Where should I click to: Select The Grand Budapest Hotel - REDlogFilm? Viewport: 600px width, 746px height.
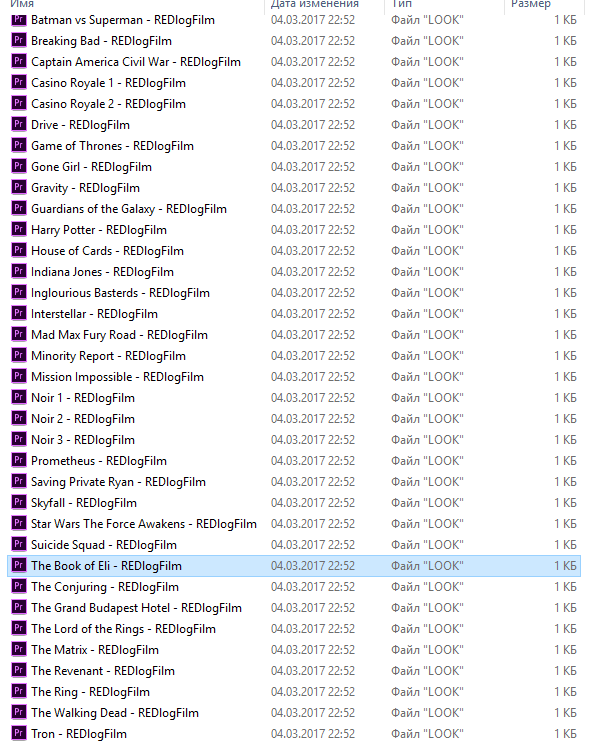pos(136,608)
